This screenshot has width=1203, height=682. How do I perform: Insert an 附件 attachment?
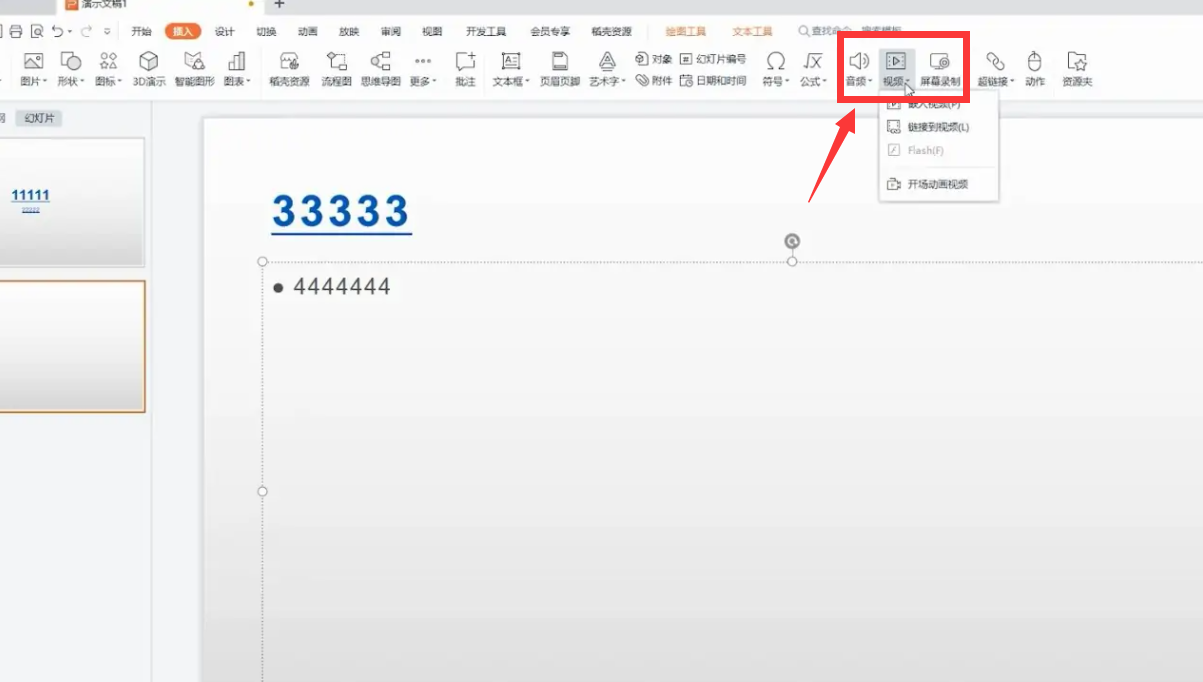pos(654,80)
